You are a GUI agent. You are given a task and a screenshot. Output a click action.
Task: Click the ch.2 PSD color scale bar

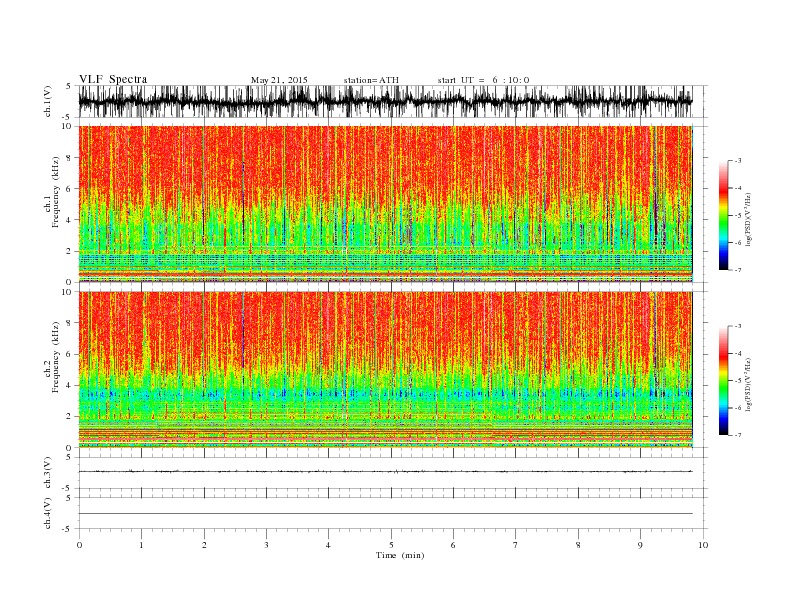pyautogui.click(x=724, y=381)
